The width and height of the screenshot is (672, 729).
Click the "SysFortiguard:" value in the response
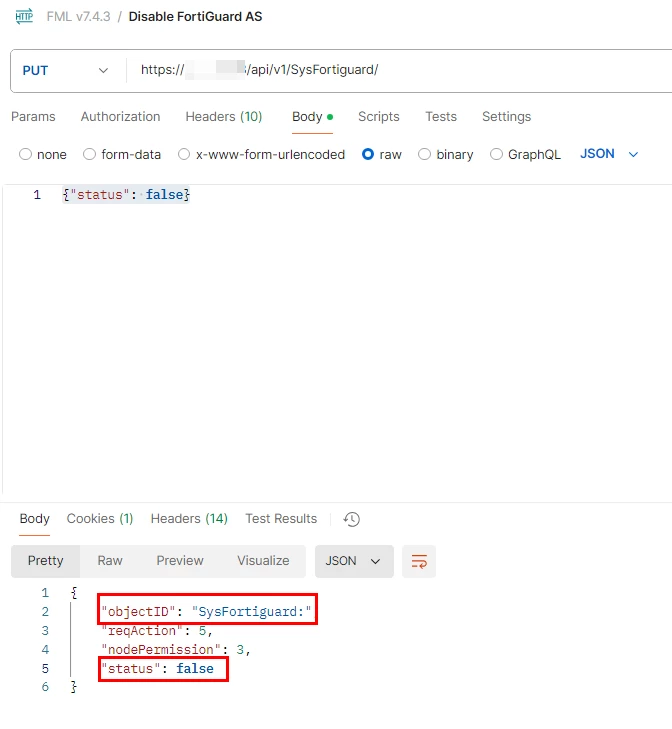[252, 611]
